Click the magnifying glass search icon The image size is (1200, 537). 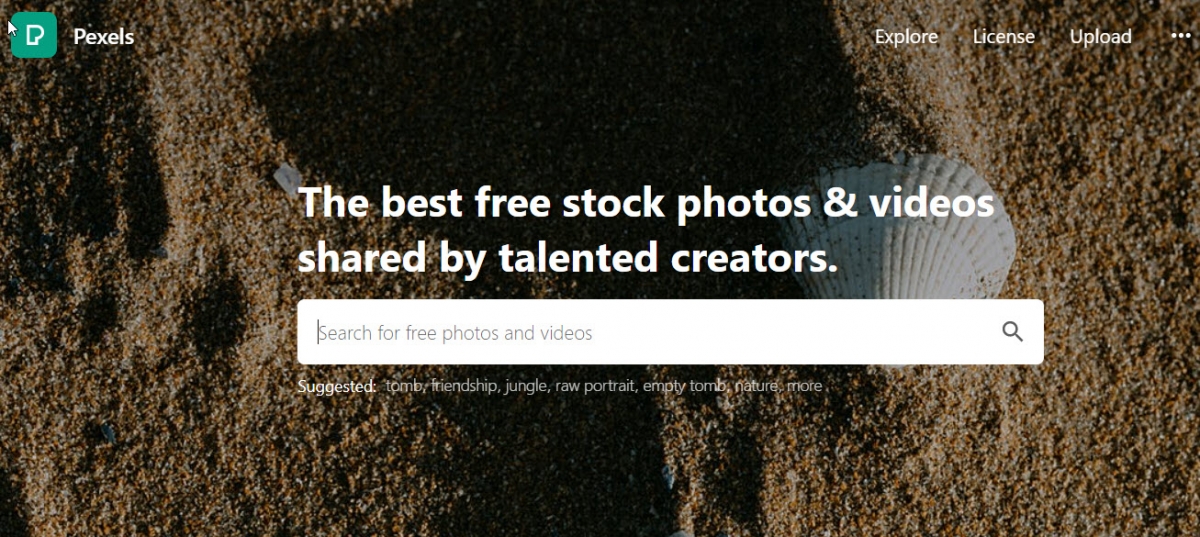(x=1012, y=332)
